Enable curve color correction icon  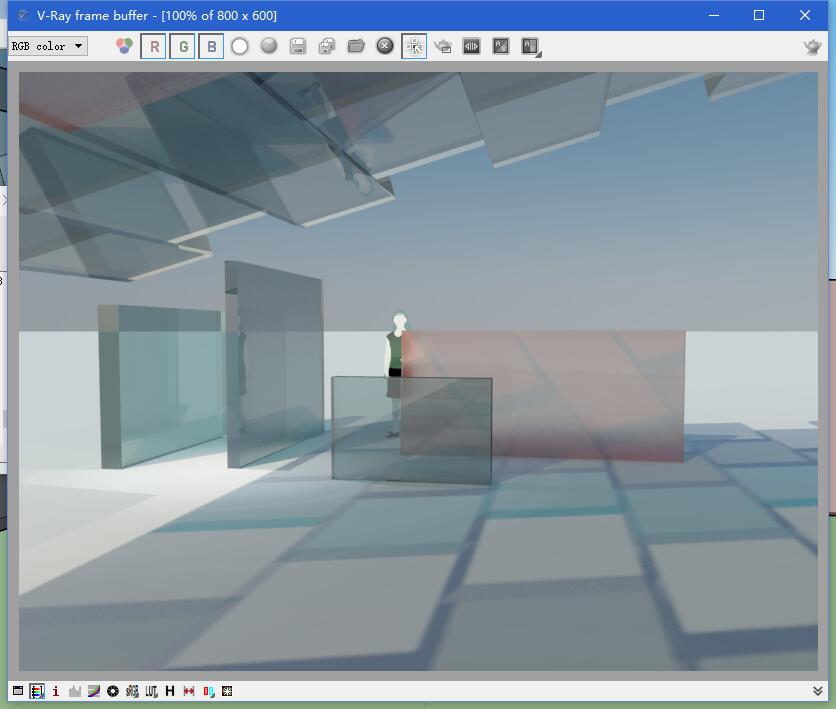click(x=94, y=691)
